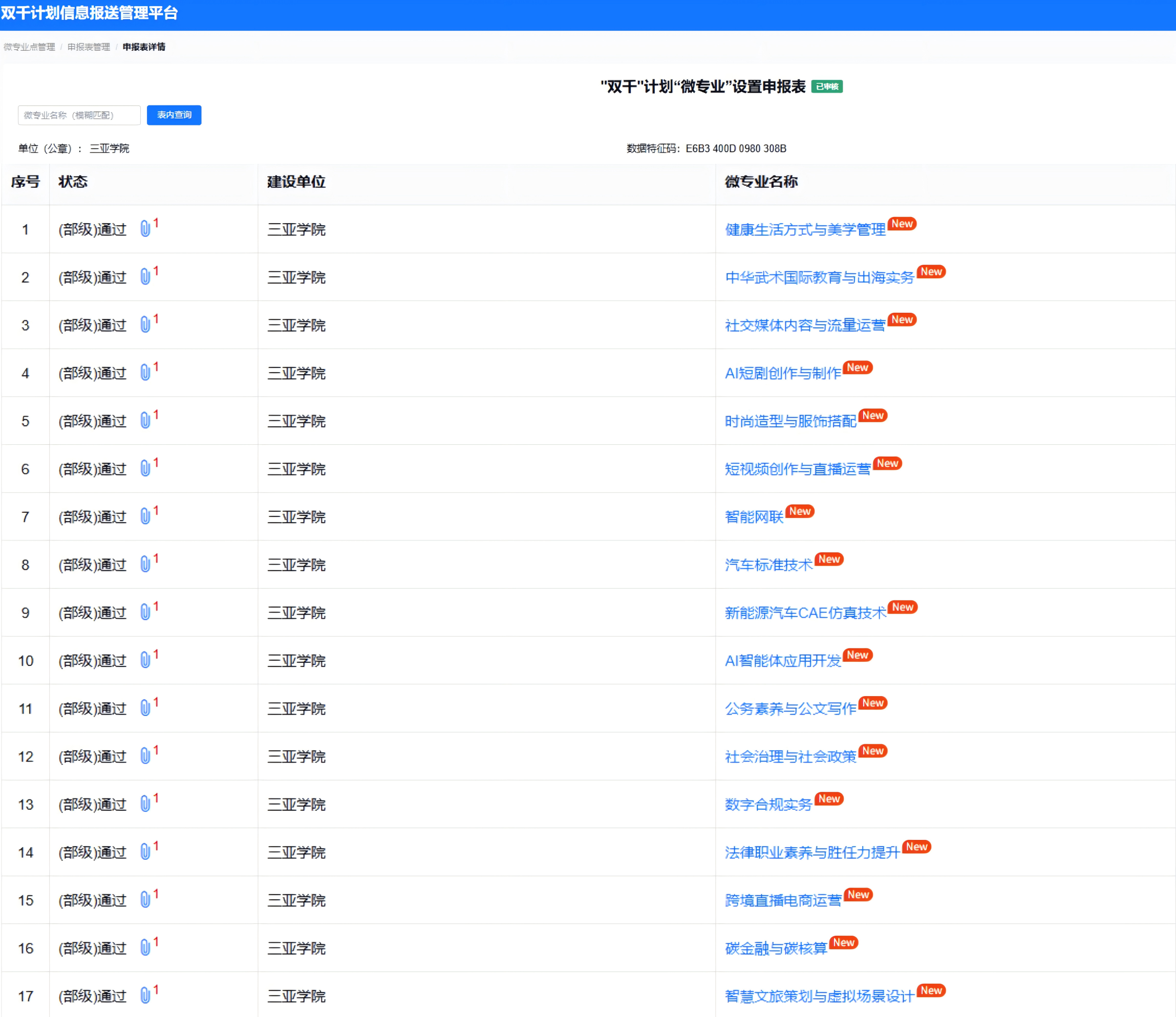Select the 申报表详情 breadcrumb item

tap(144, 47)
